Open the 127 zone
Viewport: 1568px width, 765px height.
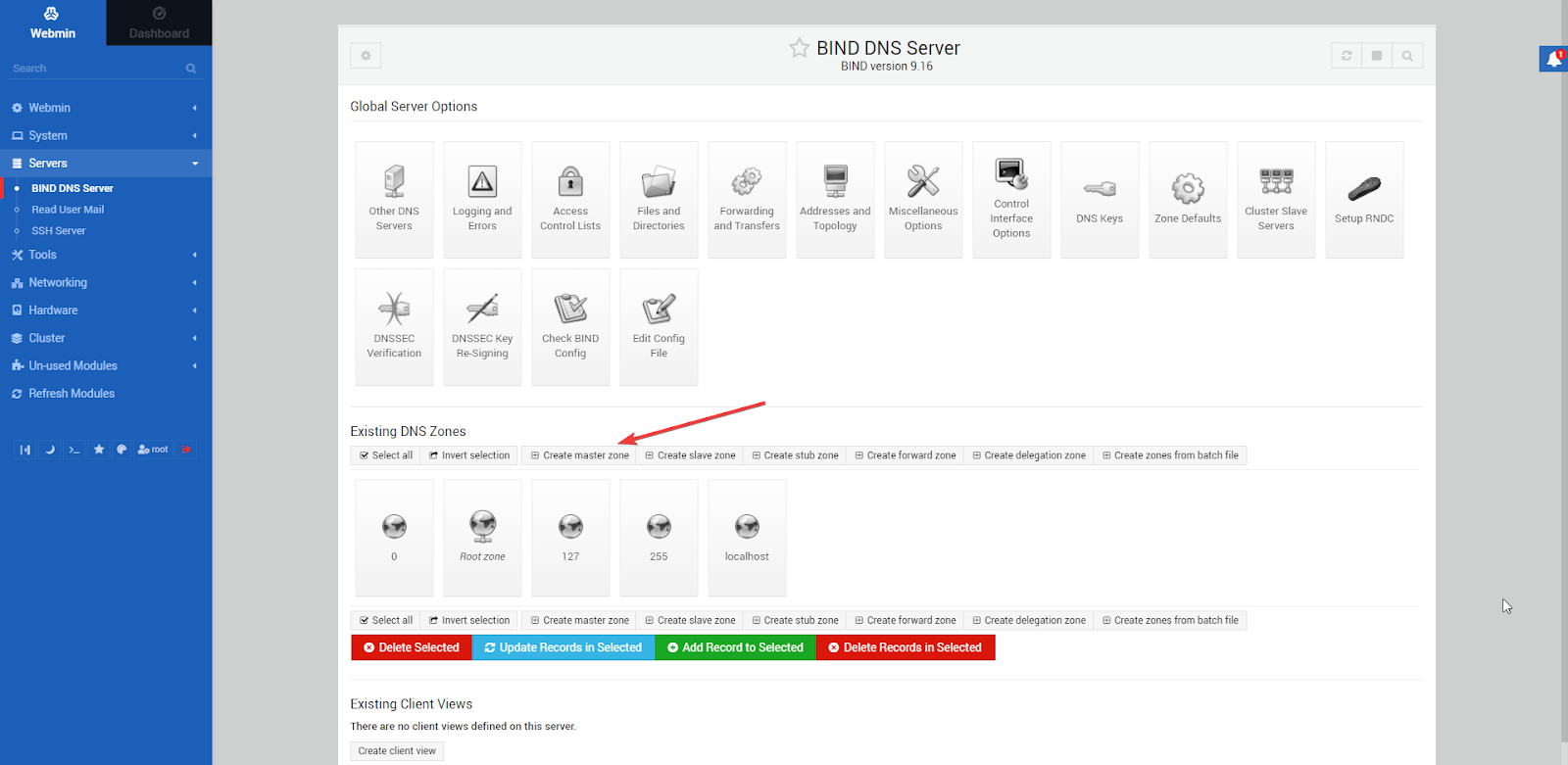click(x=570, y=538)
